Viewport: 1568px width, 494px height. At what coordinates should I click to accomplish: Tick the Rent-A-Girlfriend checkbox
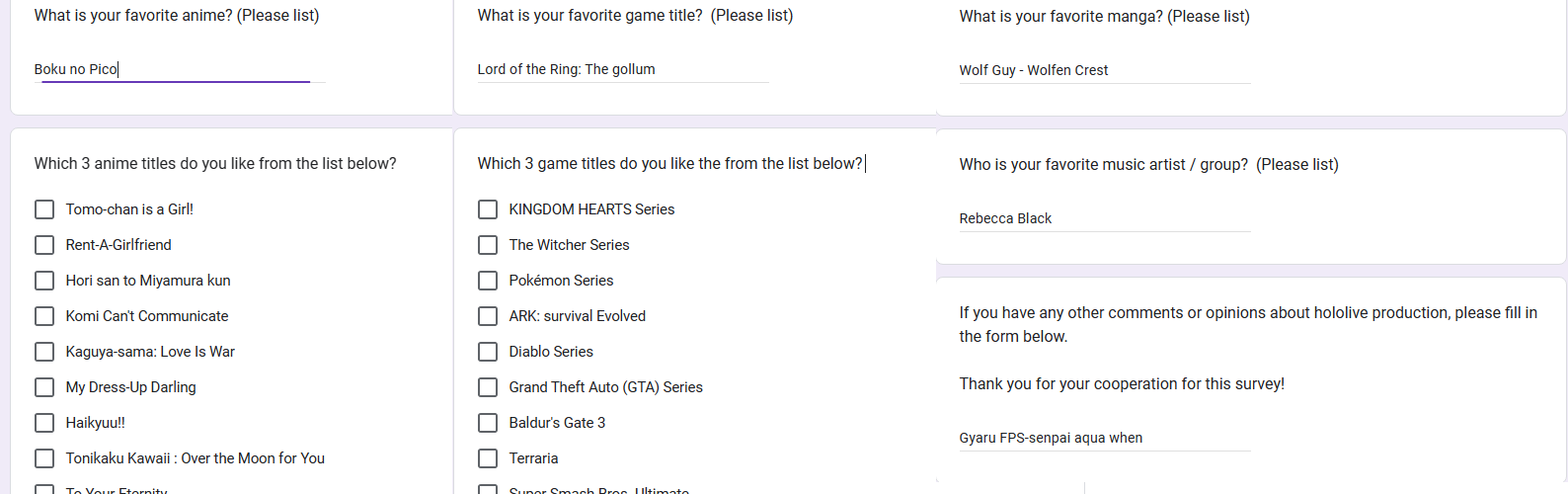point(44,245)
